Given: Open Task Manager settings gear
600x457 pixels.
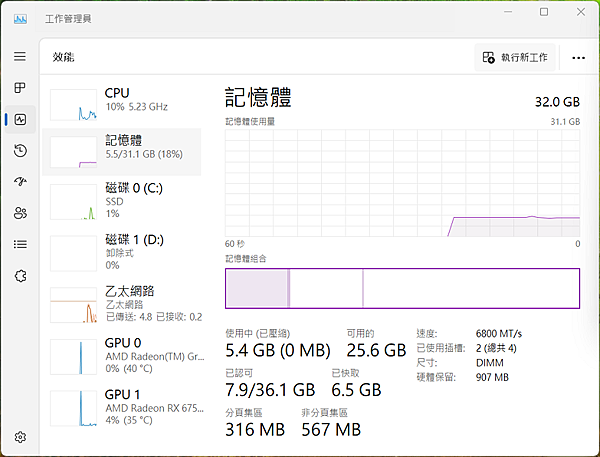Looking at the screenshot, I should pos(20,437).
